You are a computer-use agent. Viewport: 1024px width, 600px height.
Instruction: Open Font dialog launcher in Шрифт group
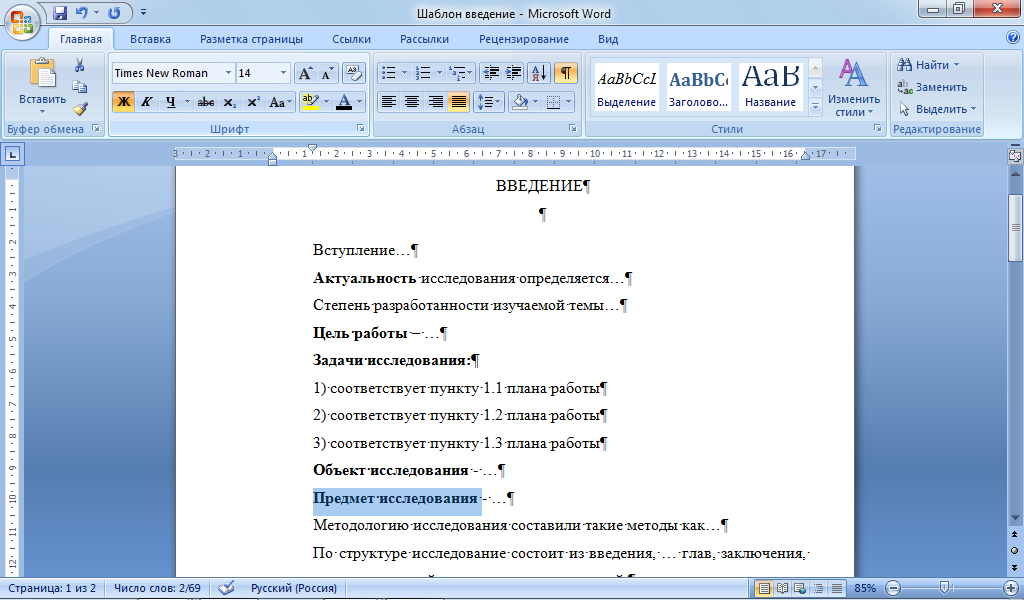[360, 129]
